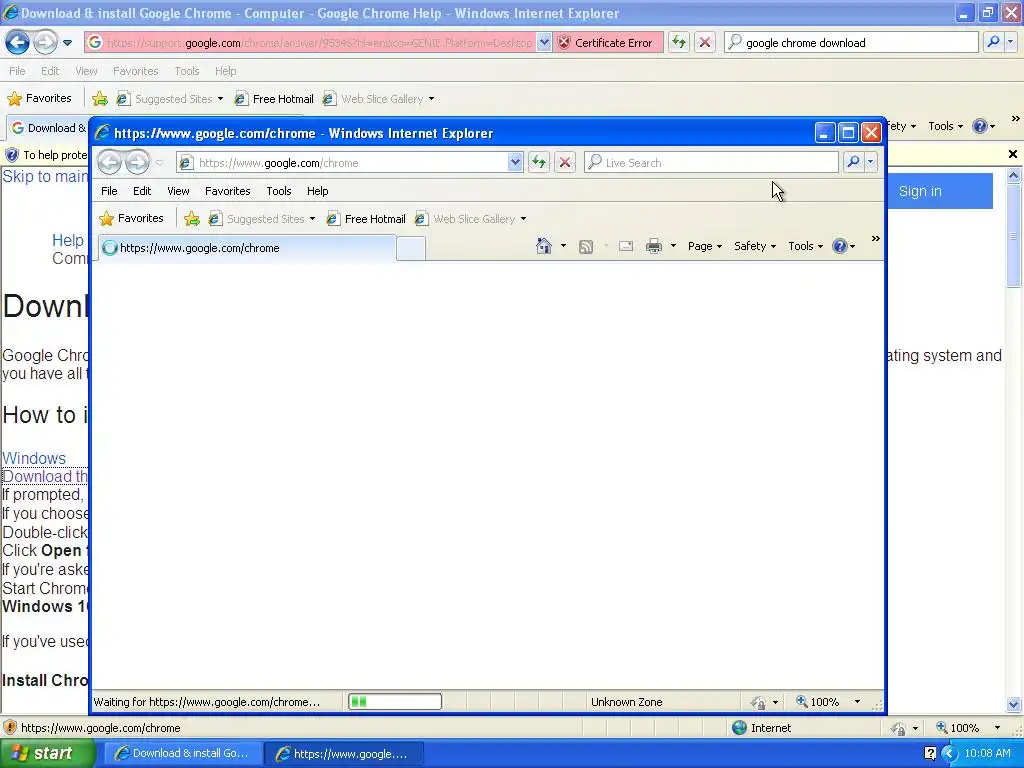This screenshot has width=1024, height=768.
Task: Click the Live Search magnifier button
Action: point(853,162)
